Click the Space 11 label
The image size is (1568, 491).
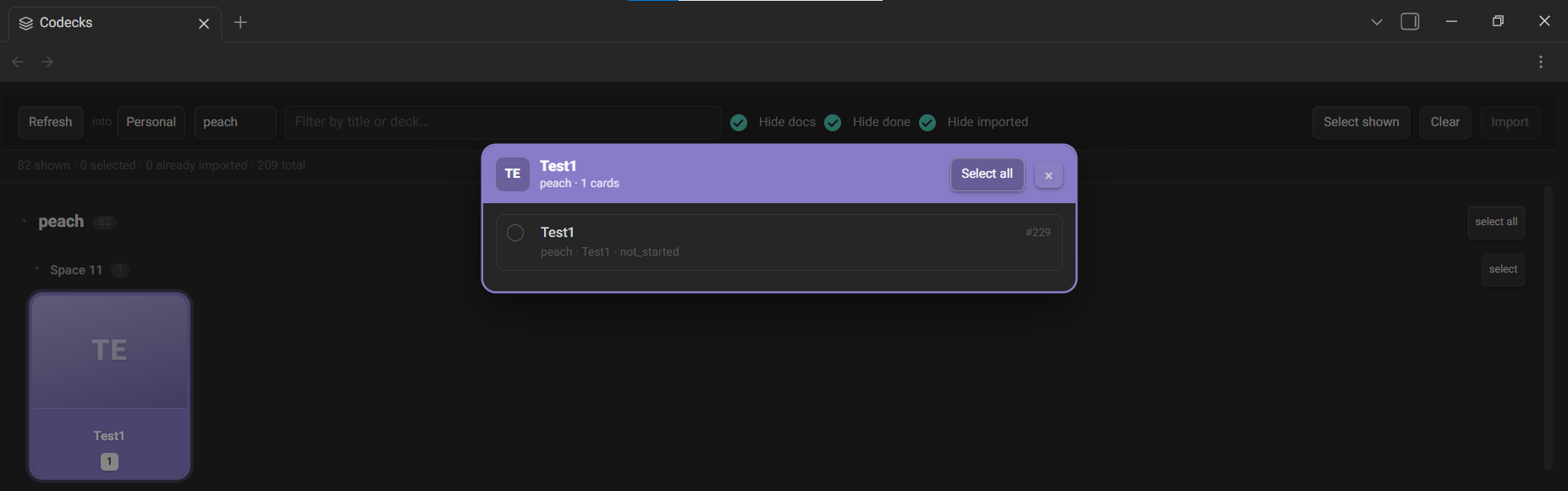(76, 270)
